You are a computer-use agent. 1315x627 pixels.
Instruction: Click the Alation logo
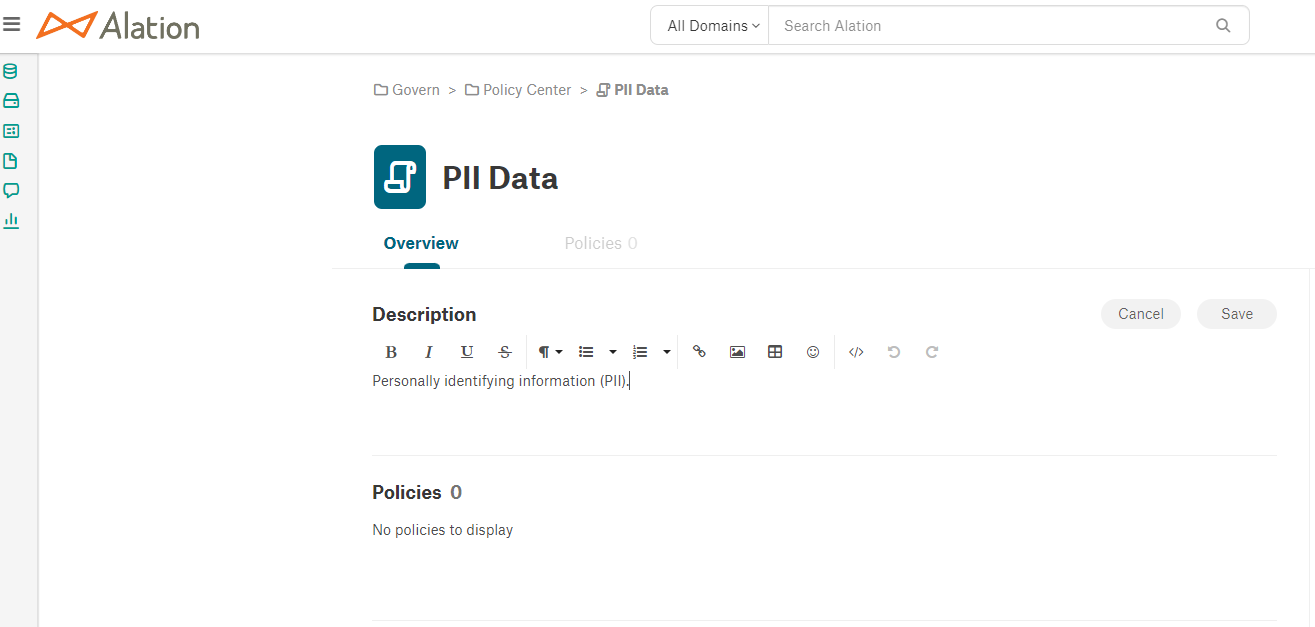pyautogui.click(x=118, y=26)
